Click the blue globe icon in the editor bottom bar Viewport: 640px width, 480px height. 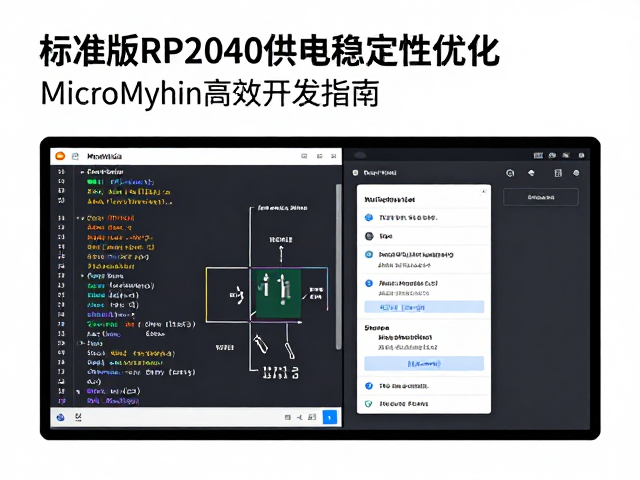60,417
